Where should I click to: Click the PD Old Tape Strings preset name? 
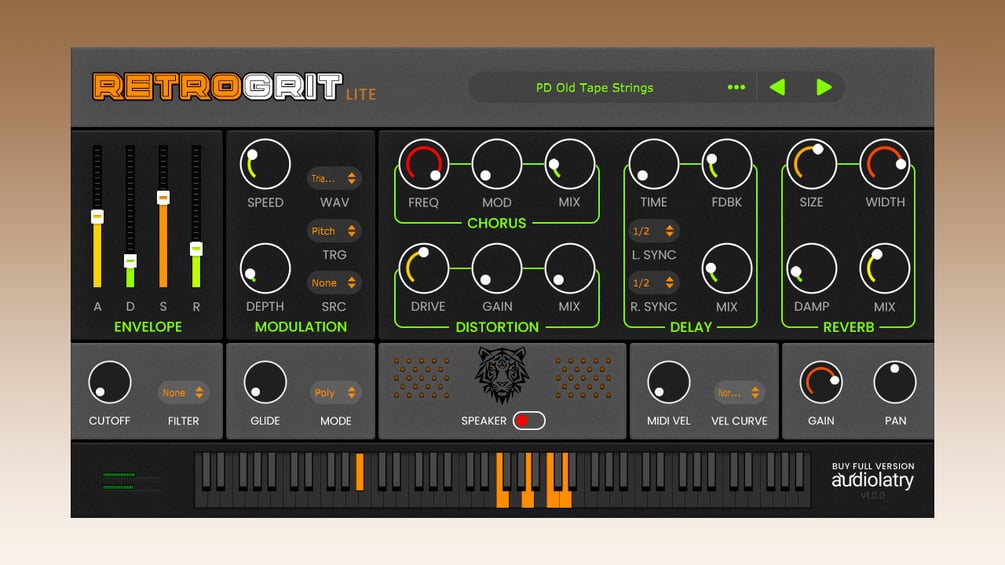click(595, 88)
